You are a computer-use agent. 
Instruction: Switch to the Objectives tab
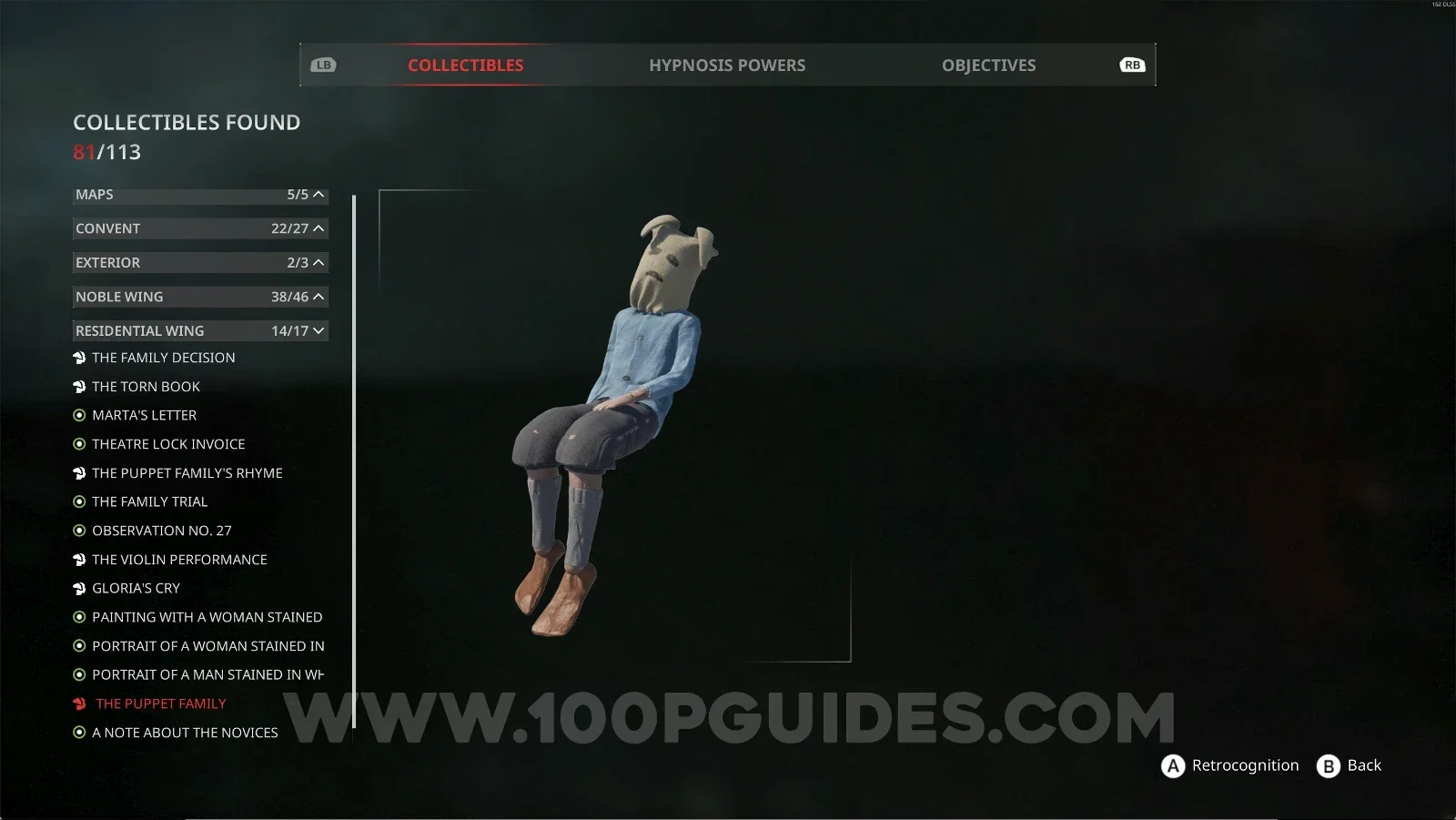pos(988,66)
